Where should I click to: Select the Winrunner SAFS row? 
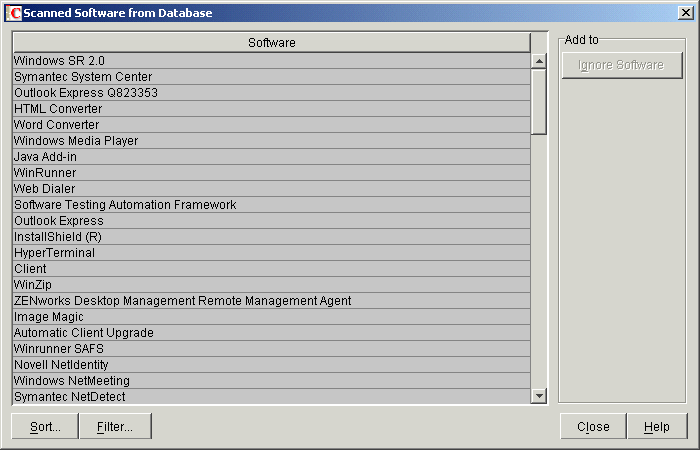272,349
